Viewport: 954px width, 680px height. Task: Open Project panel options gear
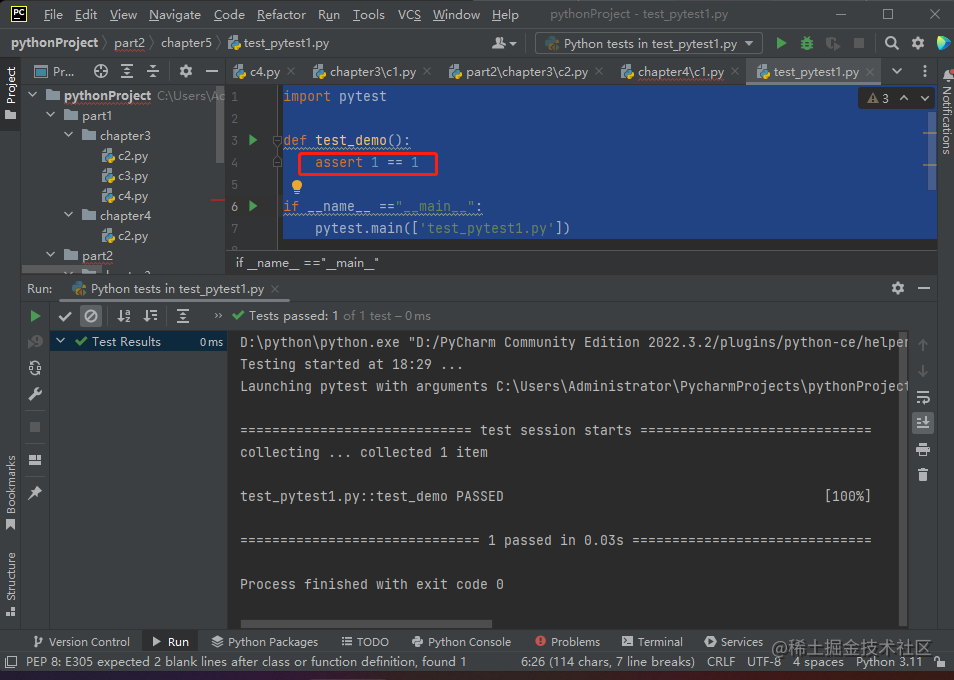(186, 72)
